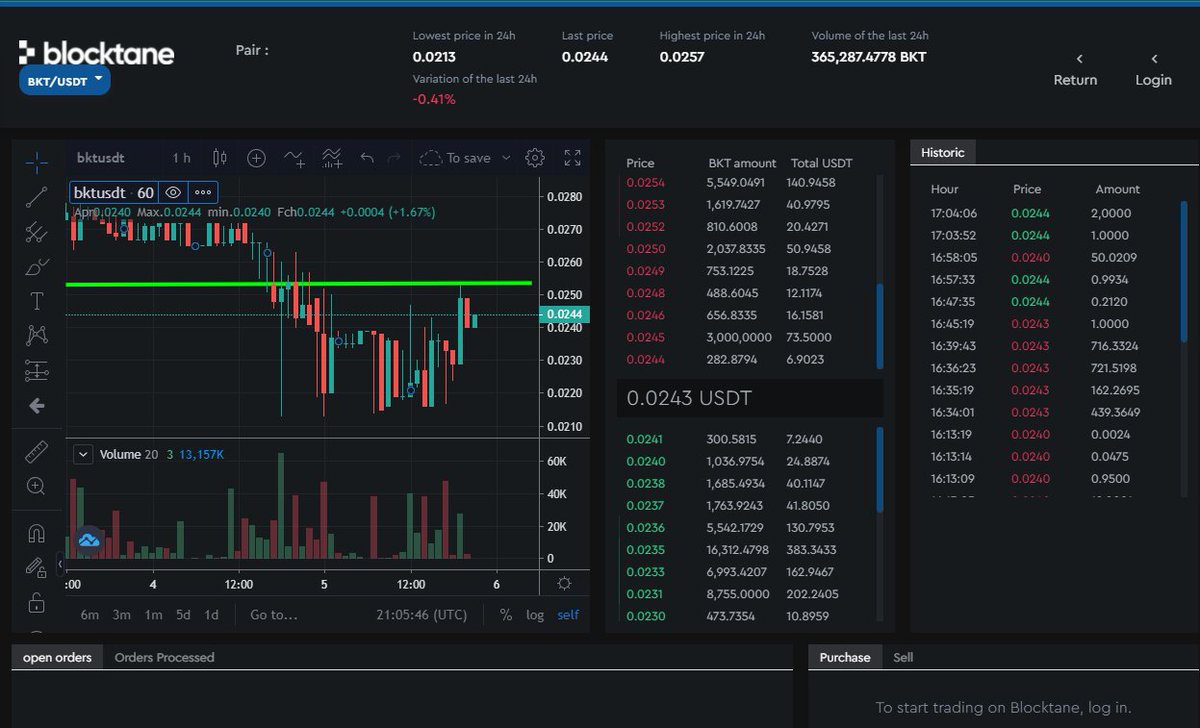Click the Undo arrow in chart toolbar
1200x728 pixels.
[366, 158]
